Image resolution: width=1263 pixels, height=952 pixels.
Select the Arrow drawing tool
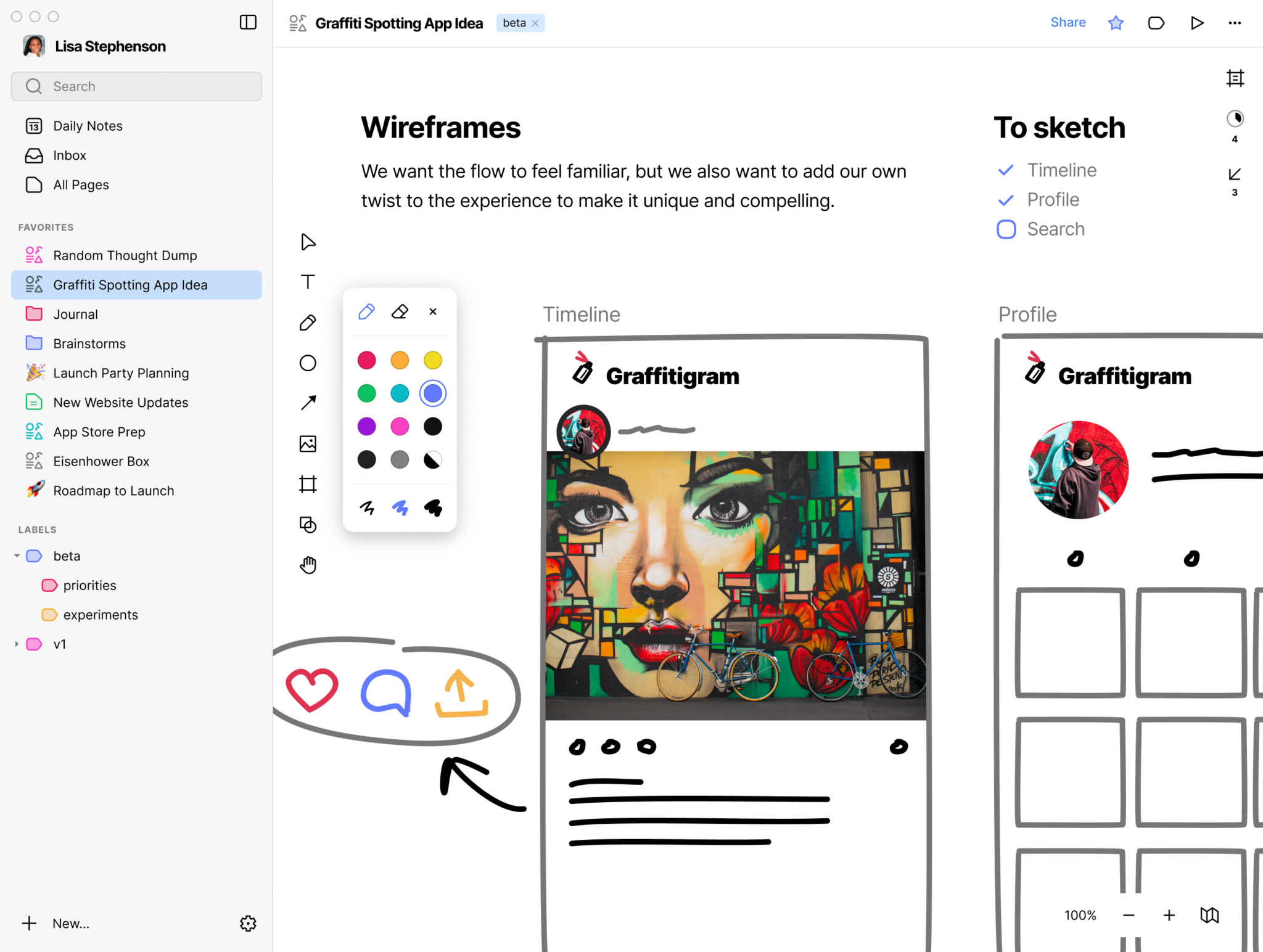point(308,403)
